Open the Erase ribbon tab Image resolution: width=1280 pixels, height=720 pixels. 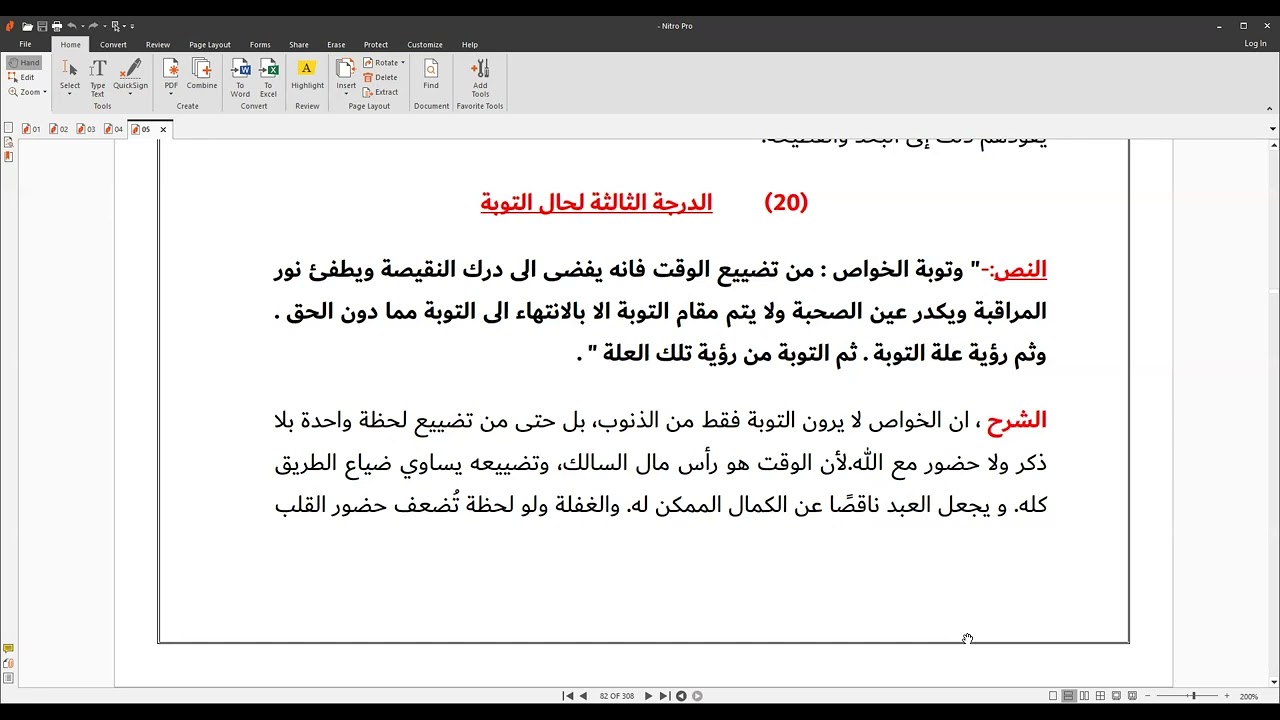point(336,44)
